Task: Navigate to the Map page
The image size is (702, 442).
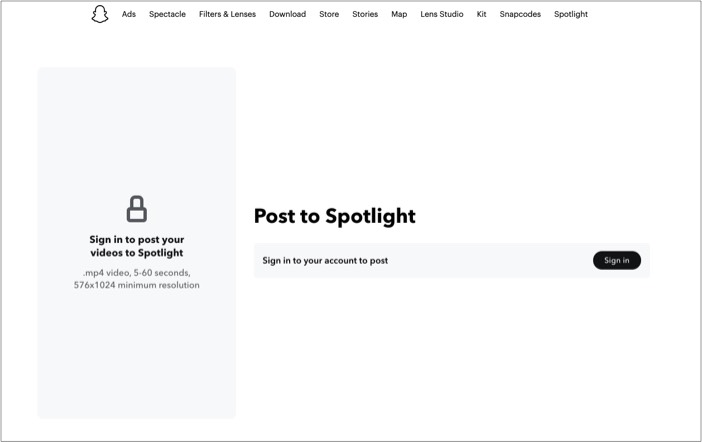Action: (x=399, y=14)
